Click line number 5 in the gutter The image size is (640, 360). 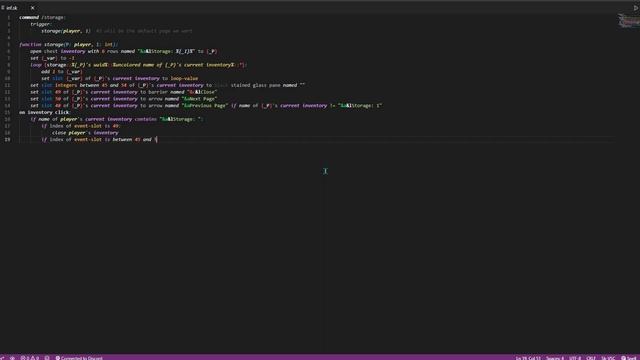(x=9, y=44)
